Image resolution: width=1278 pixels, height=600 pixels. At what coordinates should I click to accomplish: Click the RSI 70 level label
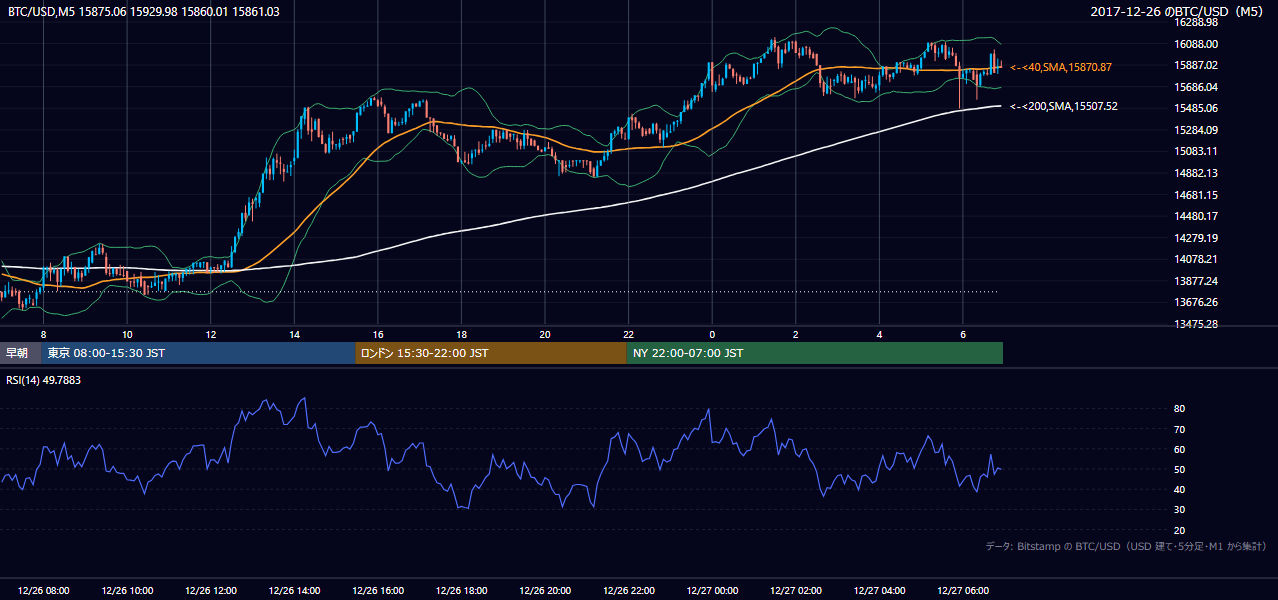point(1180,429)
